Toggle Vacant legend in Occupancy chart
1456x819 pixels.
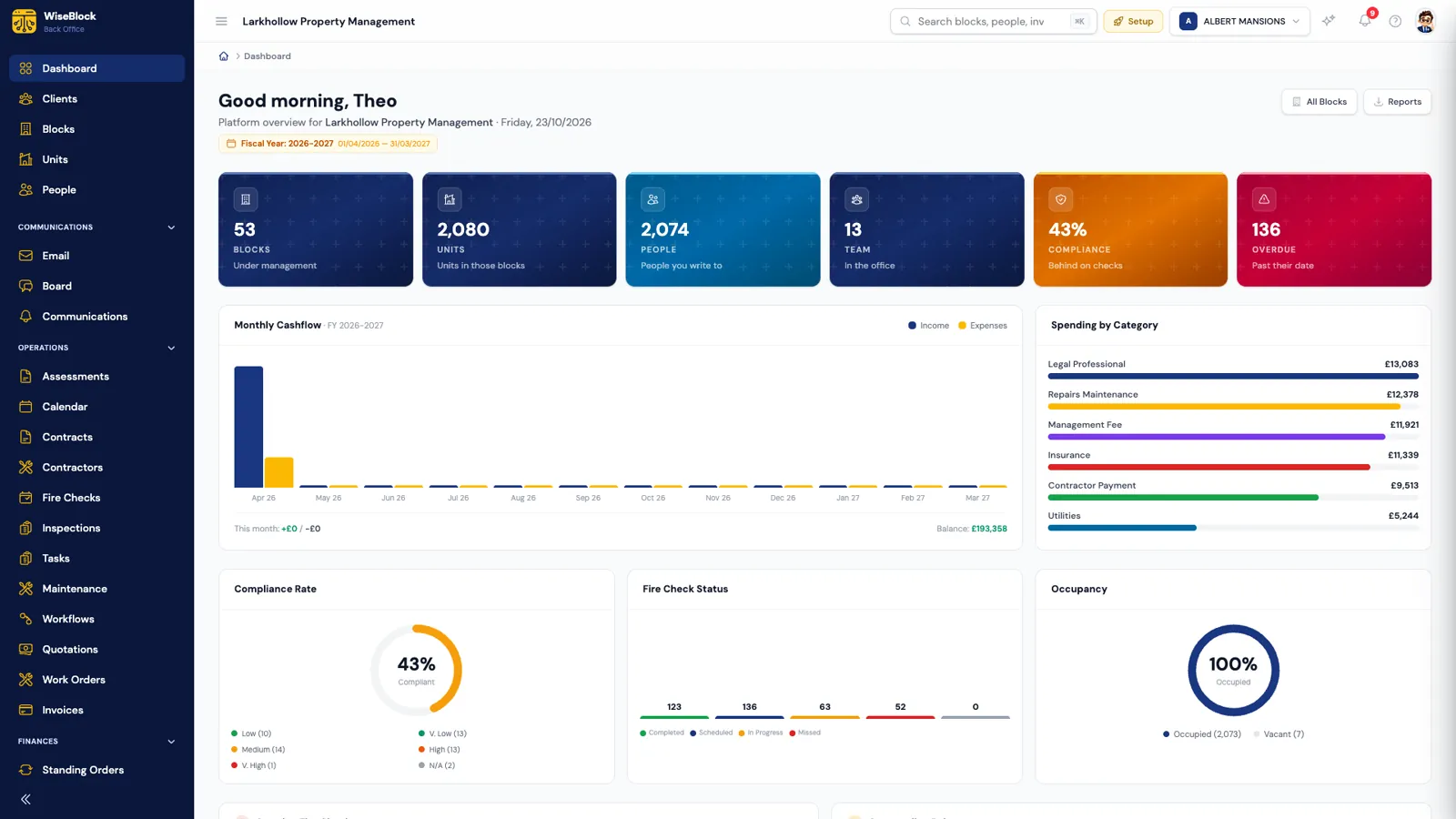[x=1279, y=734]
